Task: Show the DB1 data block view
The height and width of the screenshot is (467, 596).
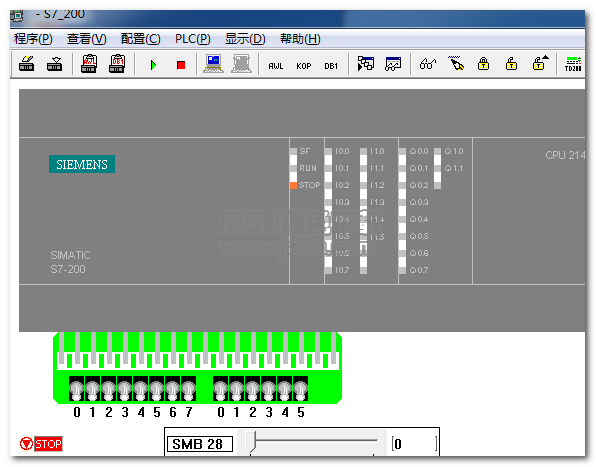Action: pos(331,66)
